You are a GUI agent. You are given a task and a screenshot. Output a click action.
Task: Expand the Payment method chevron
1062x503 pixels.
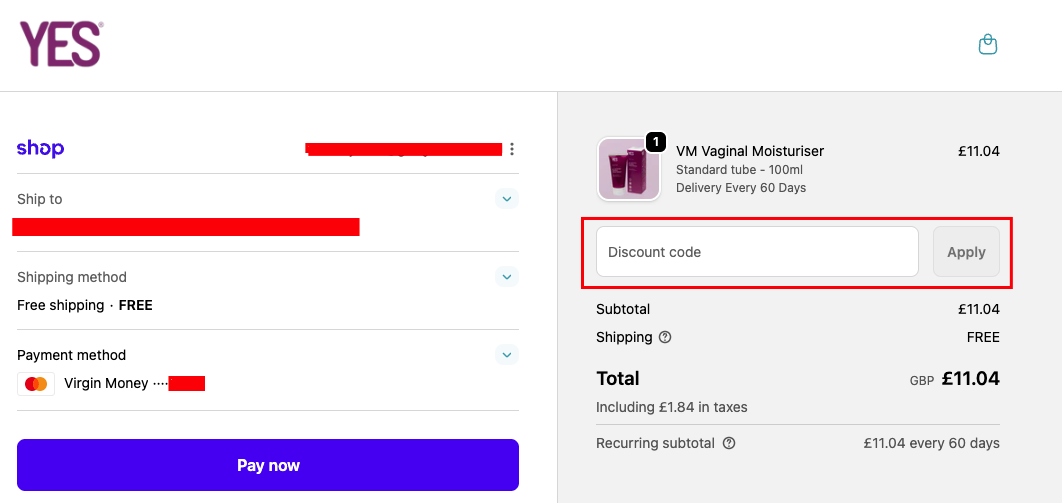[x=507, y=355]
